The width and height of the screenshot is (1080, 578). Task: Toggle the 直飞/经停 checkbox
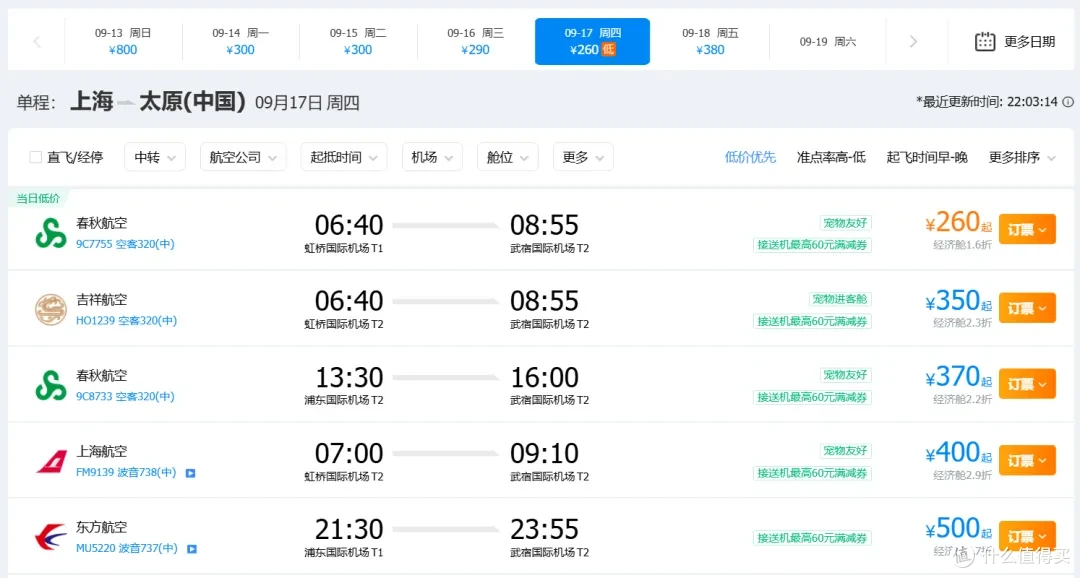point(36,157)
